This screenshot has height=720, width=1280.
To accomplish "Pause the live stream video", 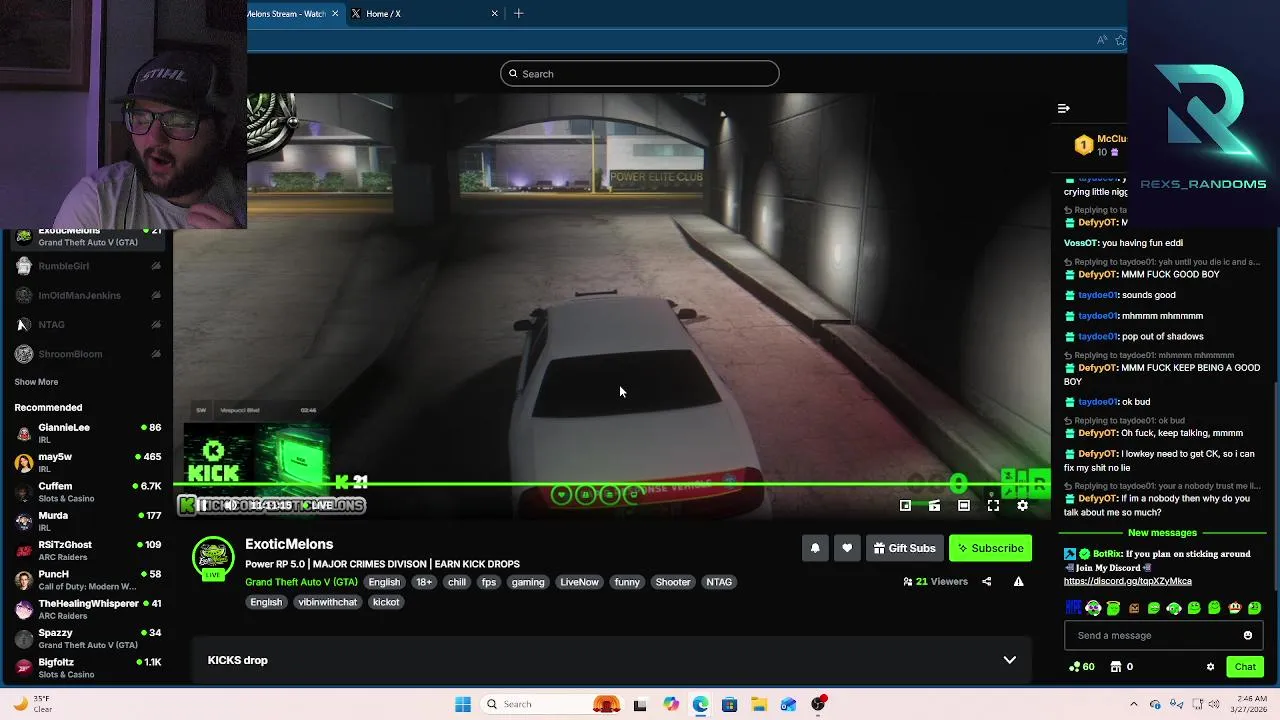I will [203, 506].
